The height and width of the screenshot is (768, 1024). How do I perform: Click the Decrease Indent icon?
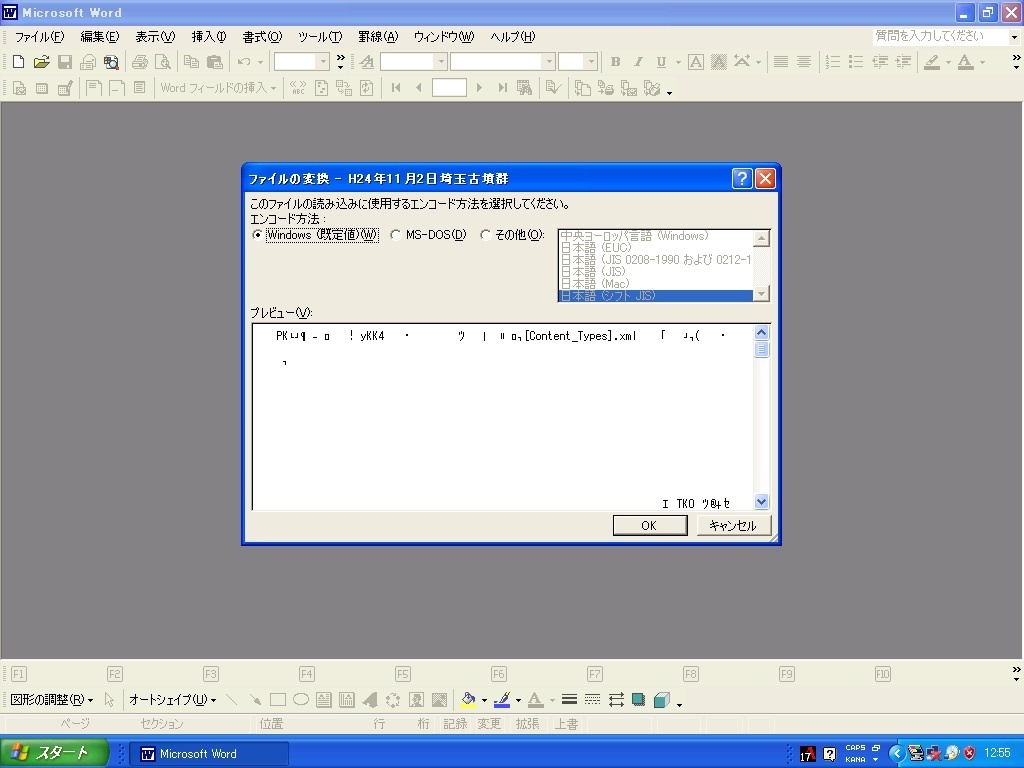(x=880, y=62)
